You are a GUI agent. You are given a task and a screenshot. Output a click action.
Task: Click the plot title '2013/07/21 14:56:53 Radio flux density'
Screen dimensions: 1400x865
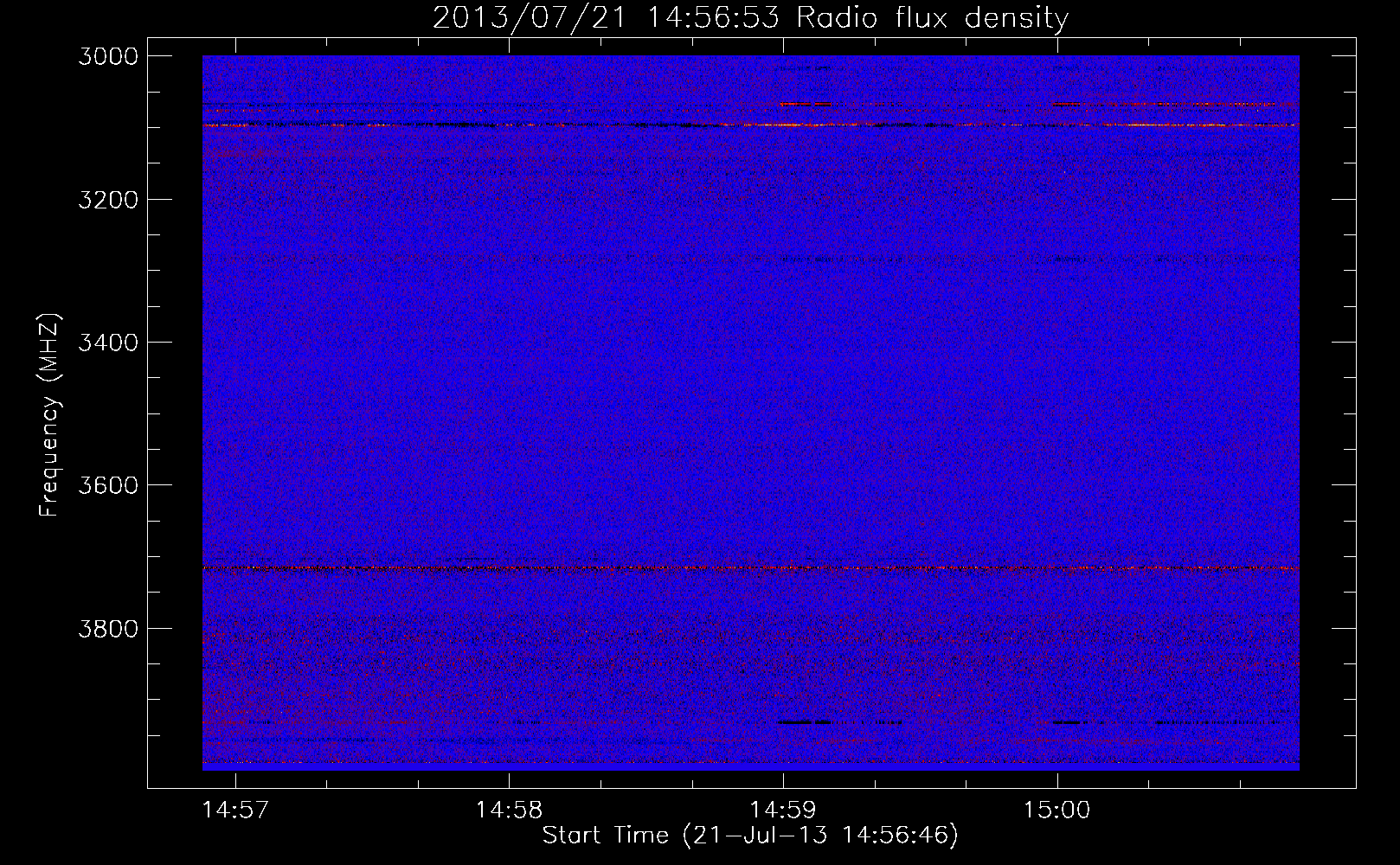coord(750,17)
